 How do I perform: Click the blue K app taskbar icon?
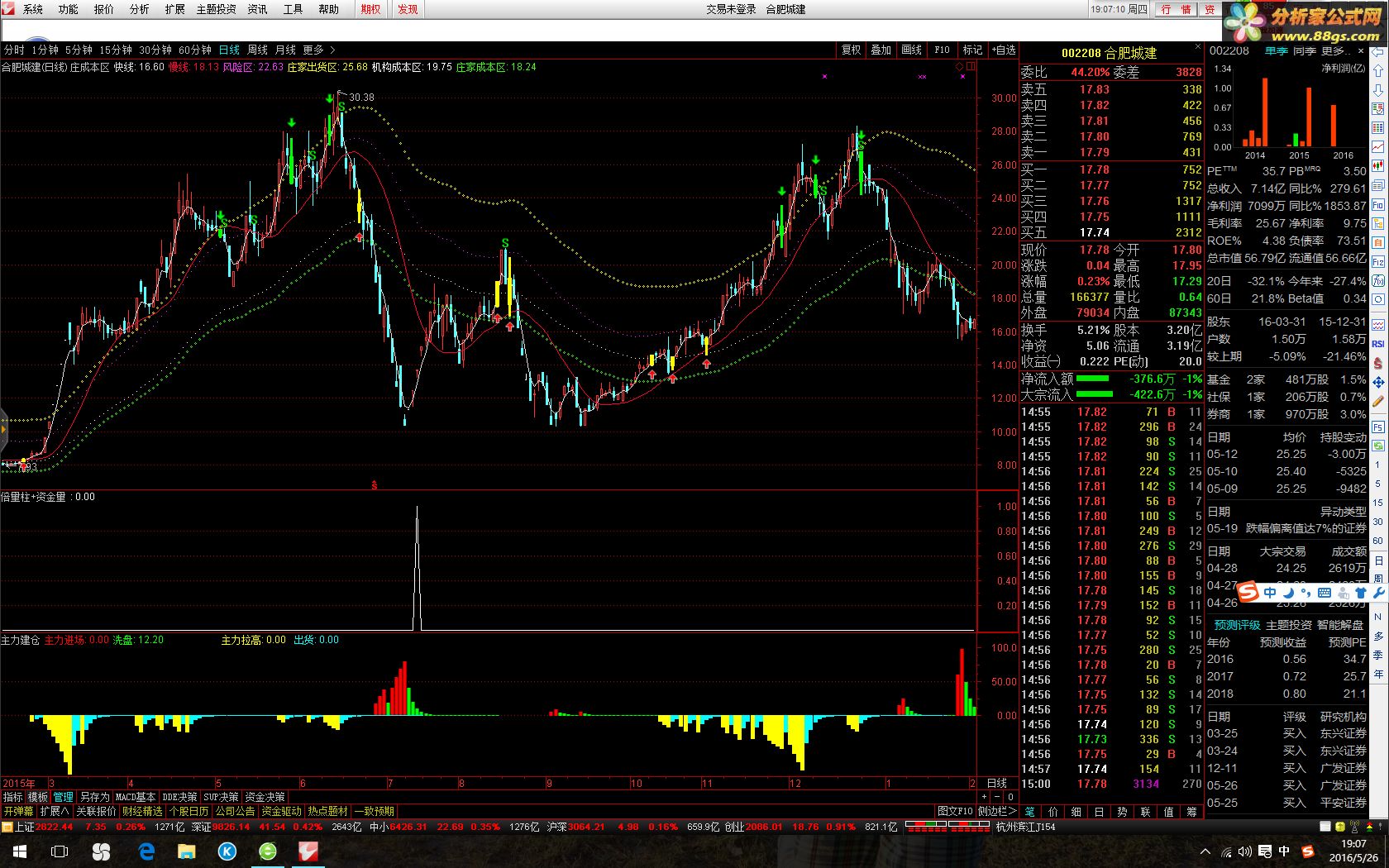(x=227, y=851)
